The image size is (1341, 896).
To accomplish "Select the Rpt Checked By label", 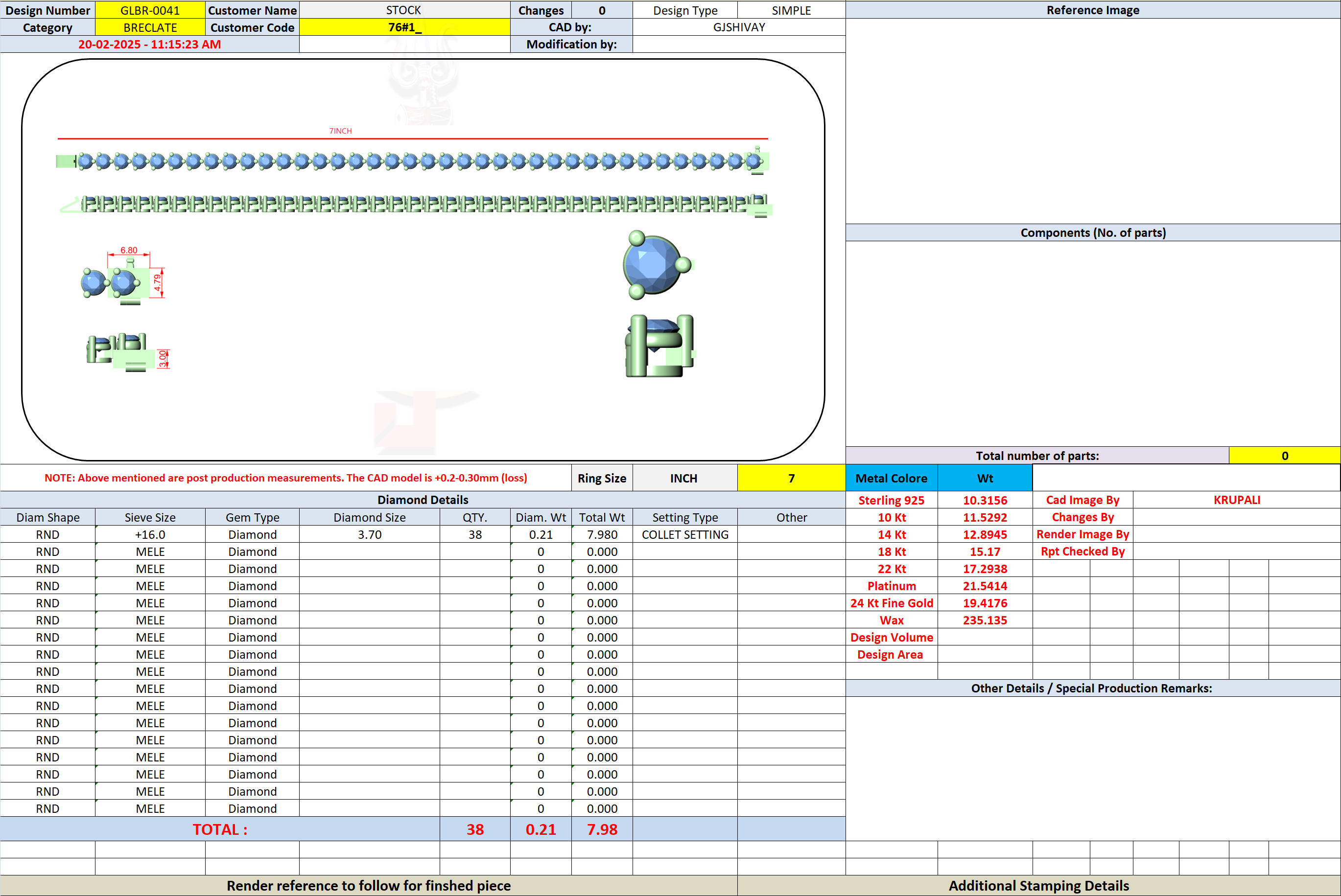I will pyautogui.click(x=1082, y=551).
